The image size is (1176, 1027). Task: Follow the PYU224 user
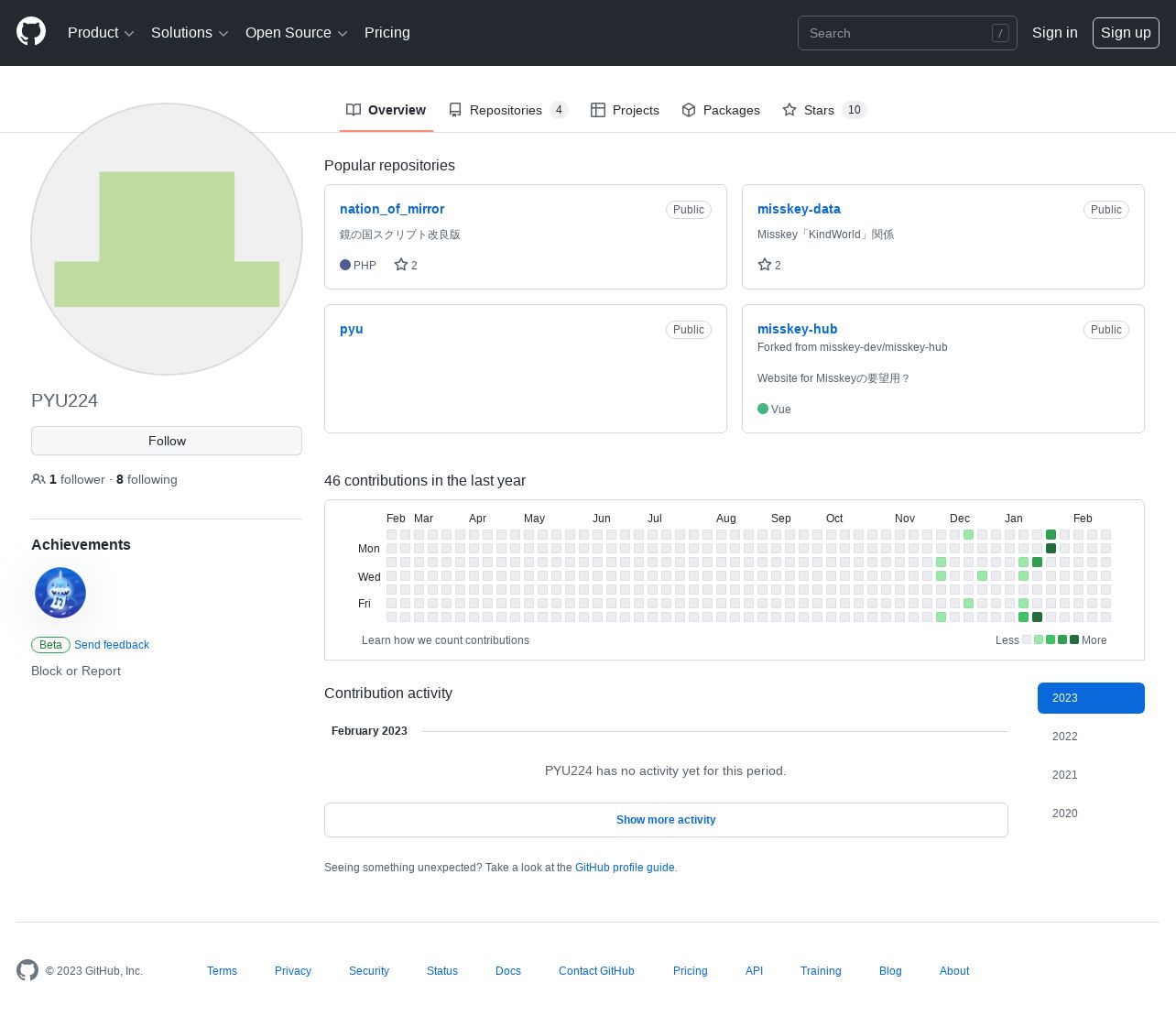[167, 441]
